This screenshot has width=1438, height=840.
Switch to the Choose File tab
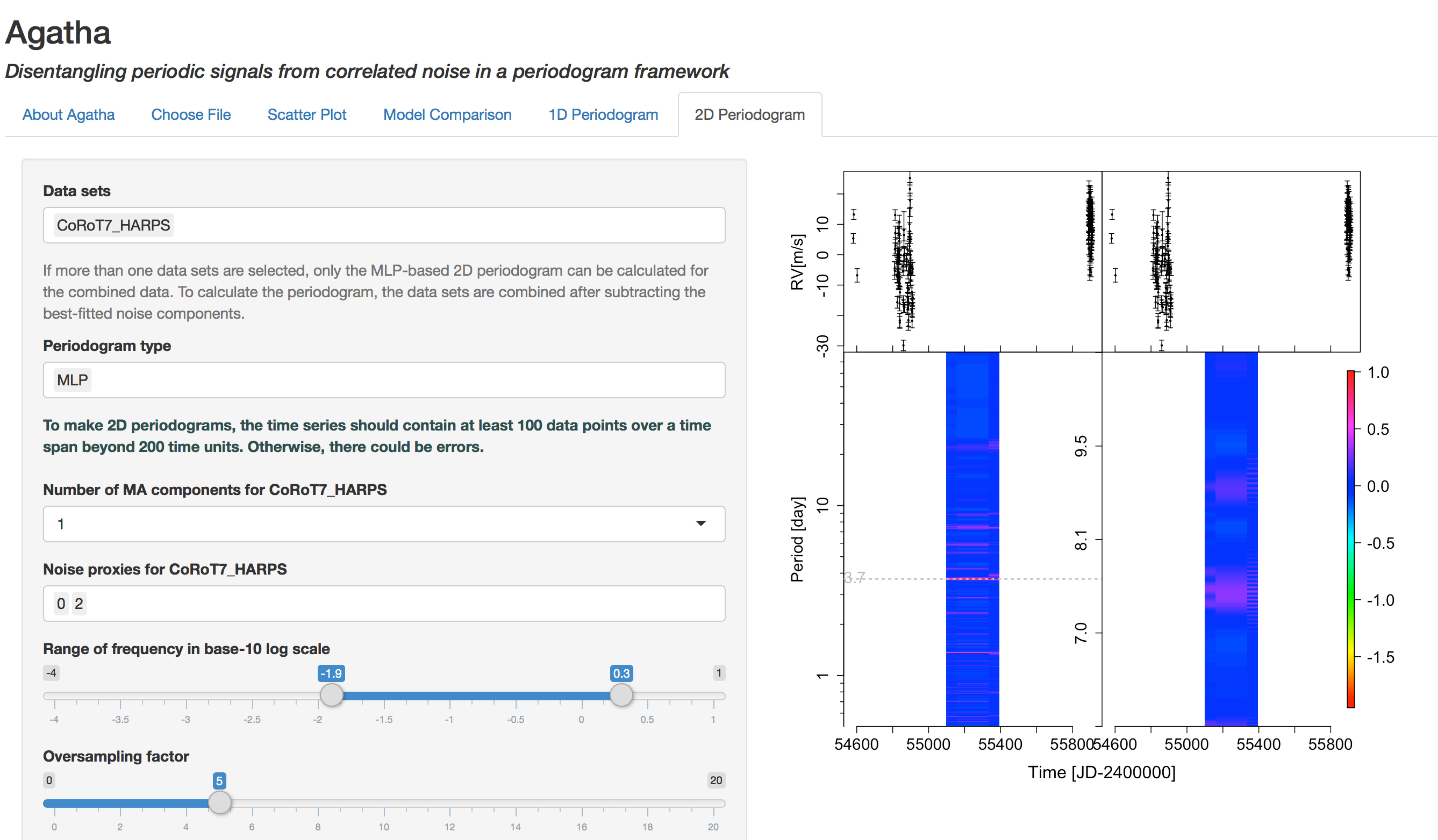(191, 115)
